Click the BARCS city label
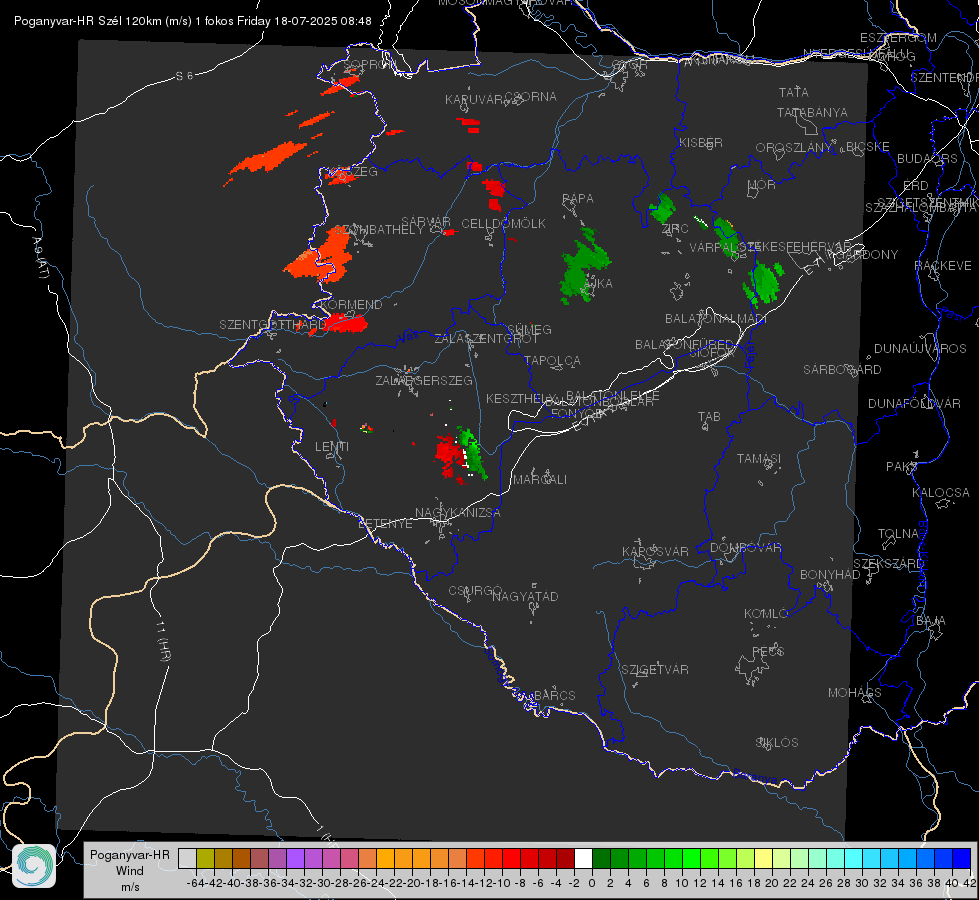Image resolution: width=979 pixels, height=900 pixels. [554, 695]
